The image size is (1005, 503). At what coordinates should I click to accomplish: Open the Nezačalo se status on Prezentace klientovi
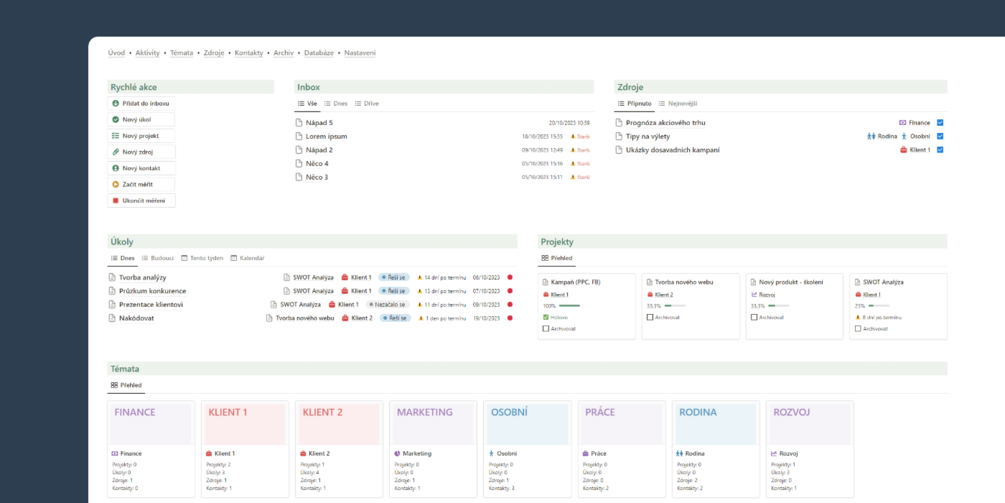[388, 304]
